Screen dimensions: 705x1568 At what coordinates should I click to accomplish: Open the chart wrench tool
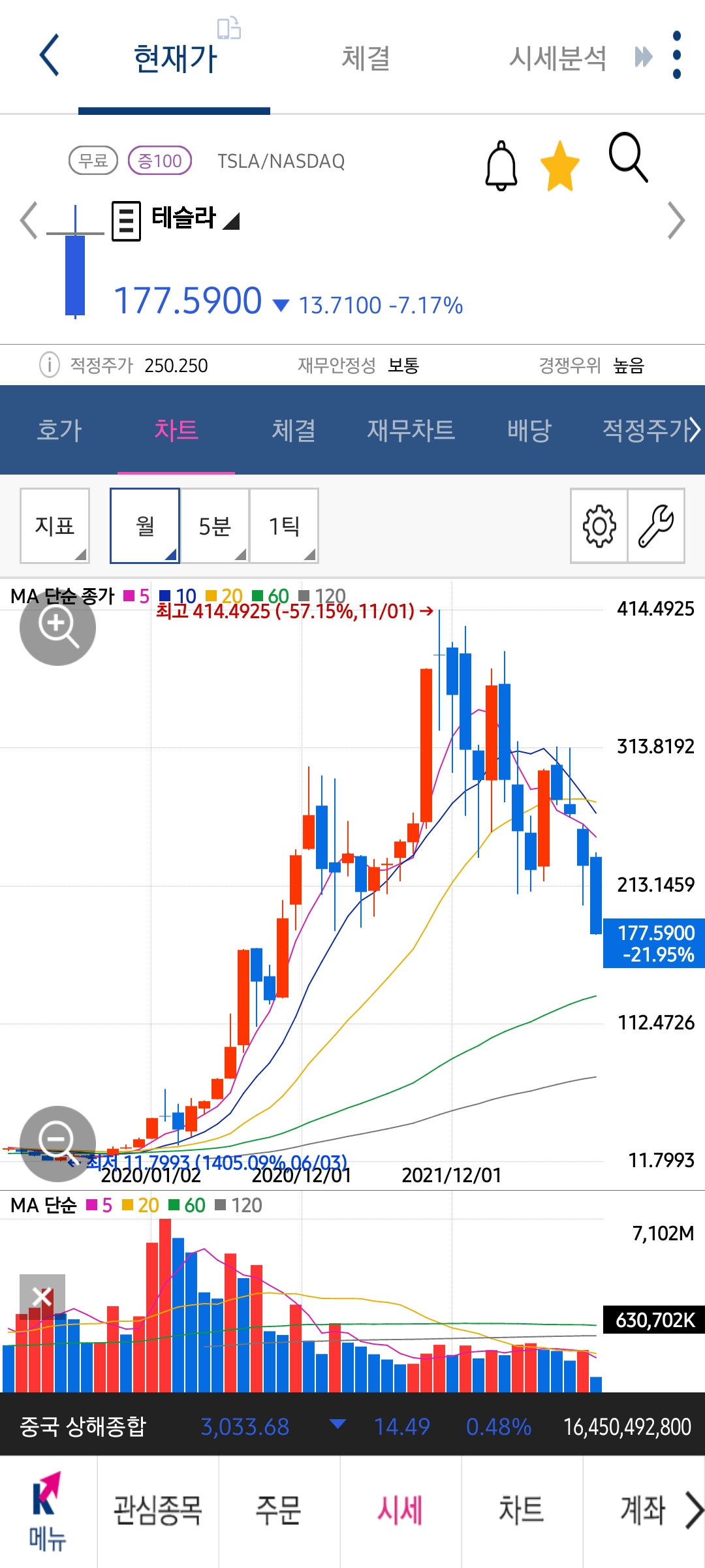[656, 525]
